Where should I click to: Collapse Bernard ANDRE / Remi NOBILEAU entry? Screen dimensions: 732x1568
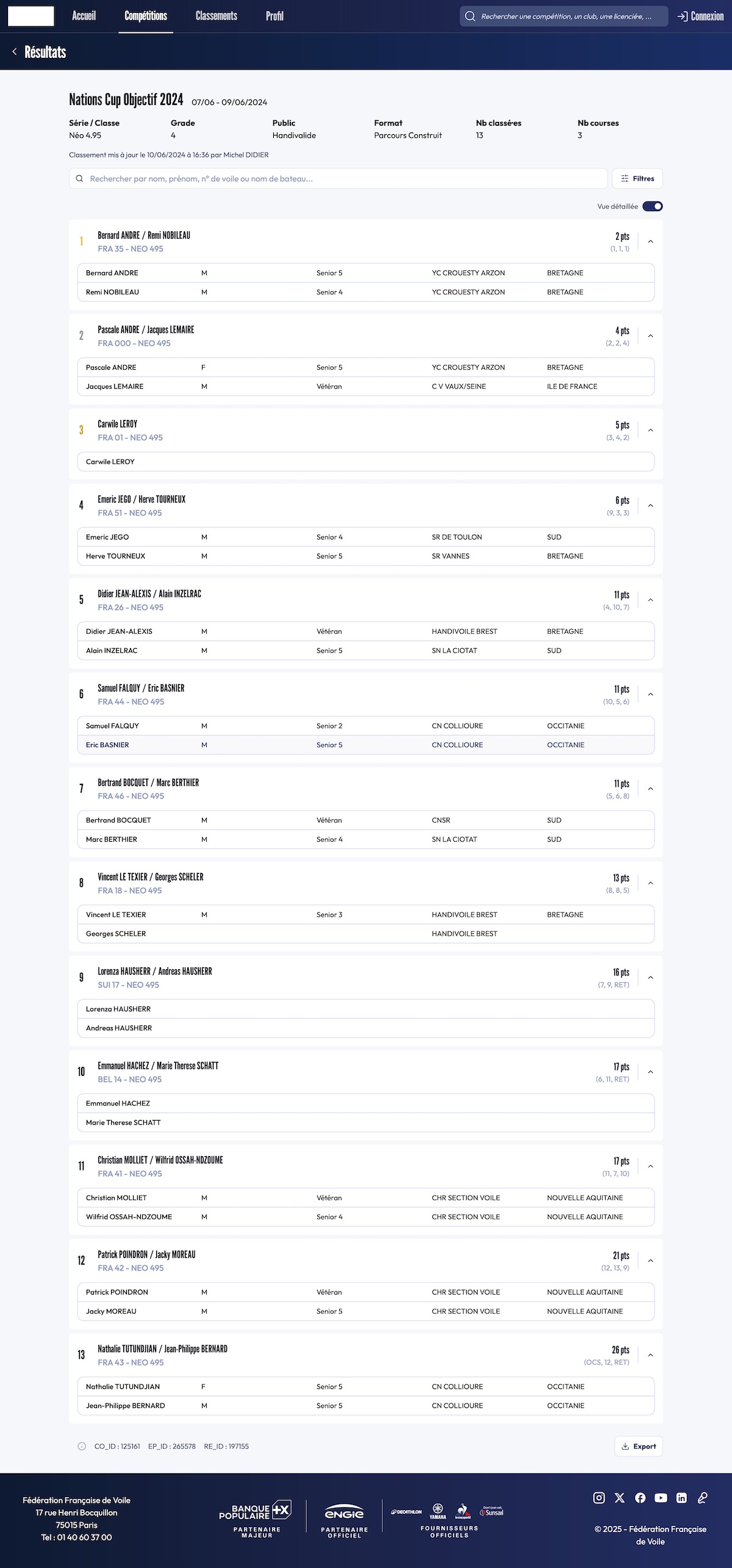coord(650,242)
